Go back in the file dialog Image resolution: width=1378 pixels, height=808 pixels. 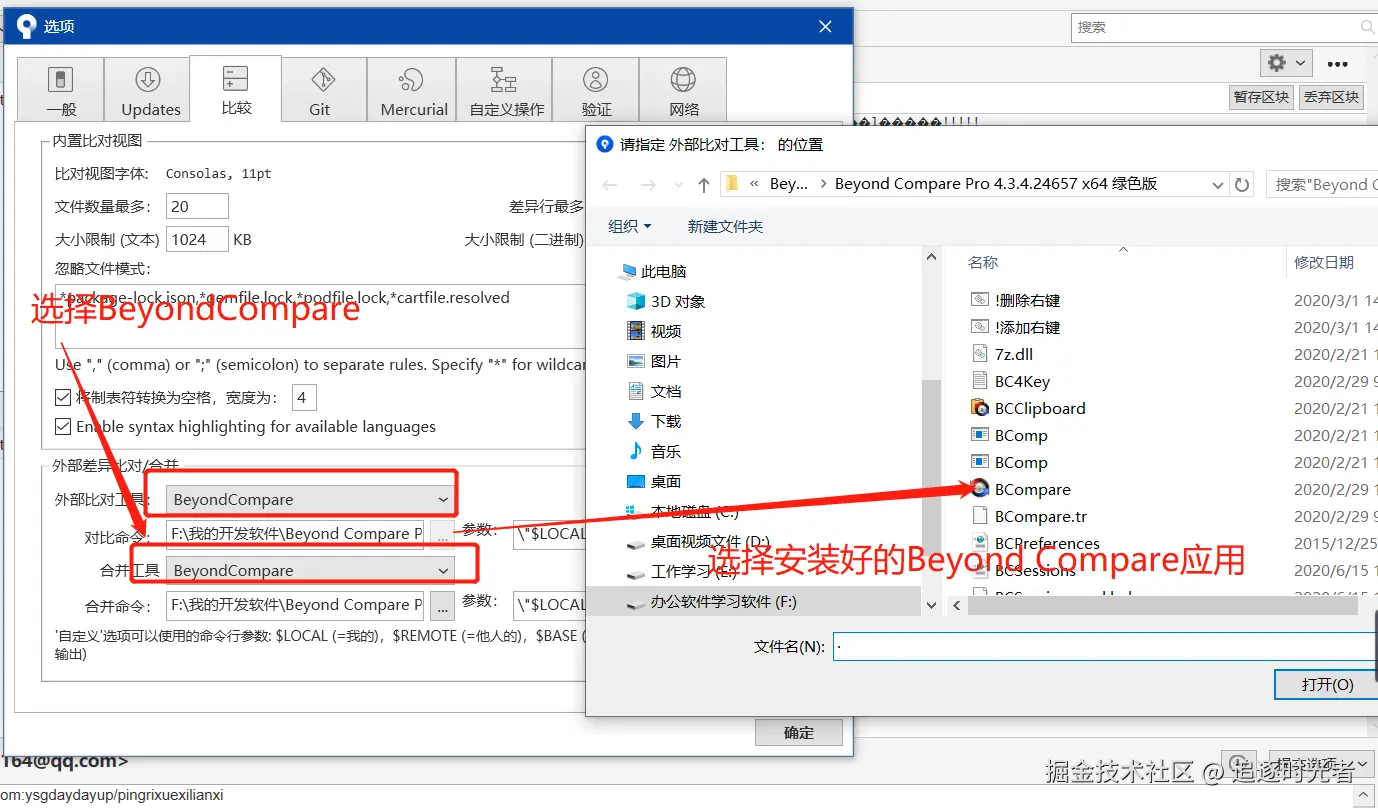[610, 185]
